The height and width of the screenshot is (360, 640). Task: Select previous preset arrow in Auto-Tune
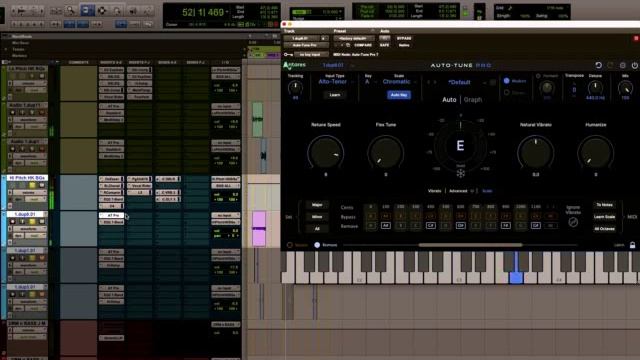(429, 82)
